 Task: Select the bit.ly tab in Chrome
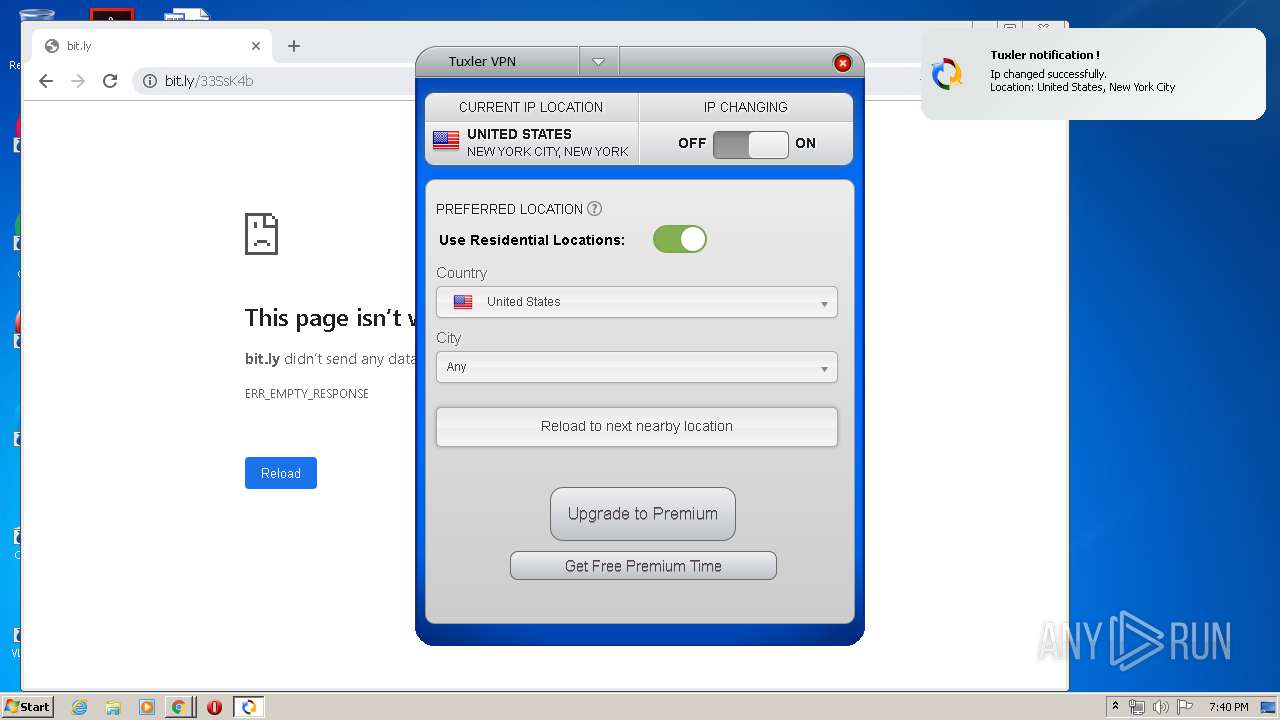coord(152,46)
